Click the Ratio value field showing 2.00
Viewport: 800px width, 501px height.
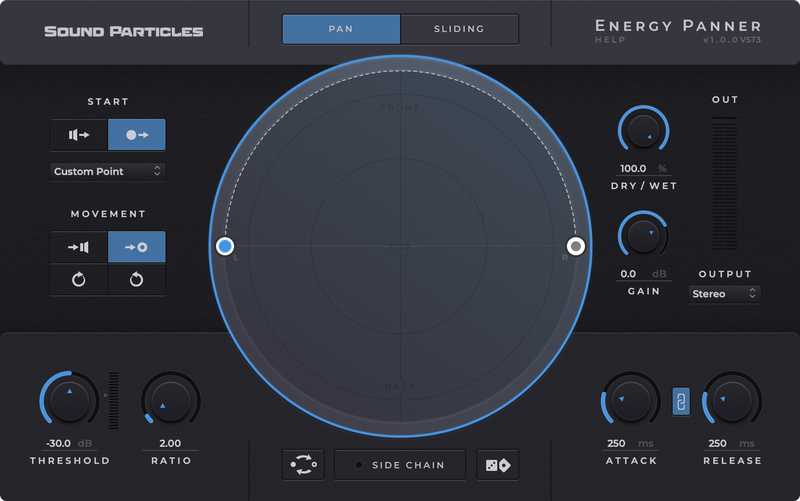tap(170, 443)
